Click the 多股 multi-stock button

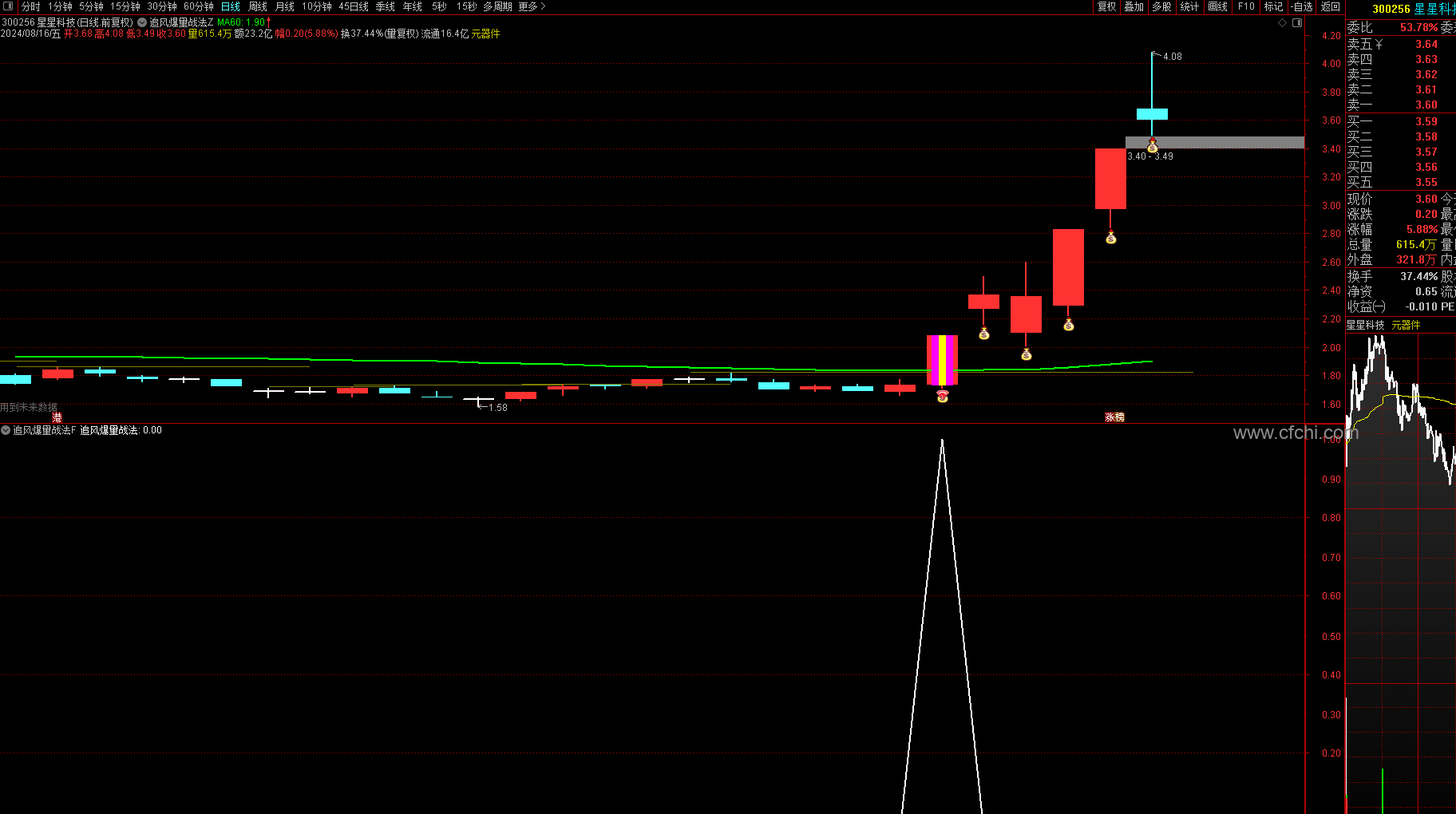coord(1161,6)
